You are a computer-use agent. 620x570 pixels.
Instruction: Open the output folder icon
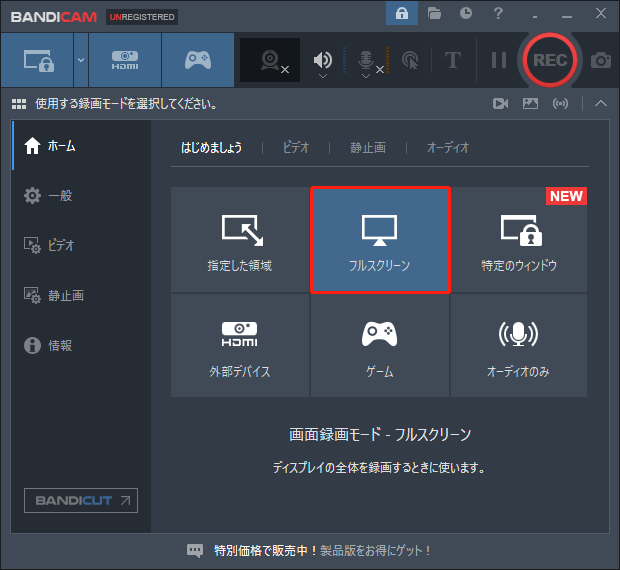(434, 13)
